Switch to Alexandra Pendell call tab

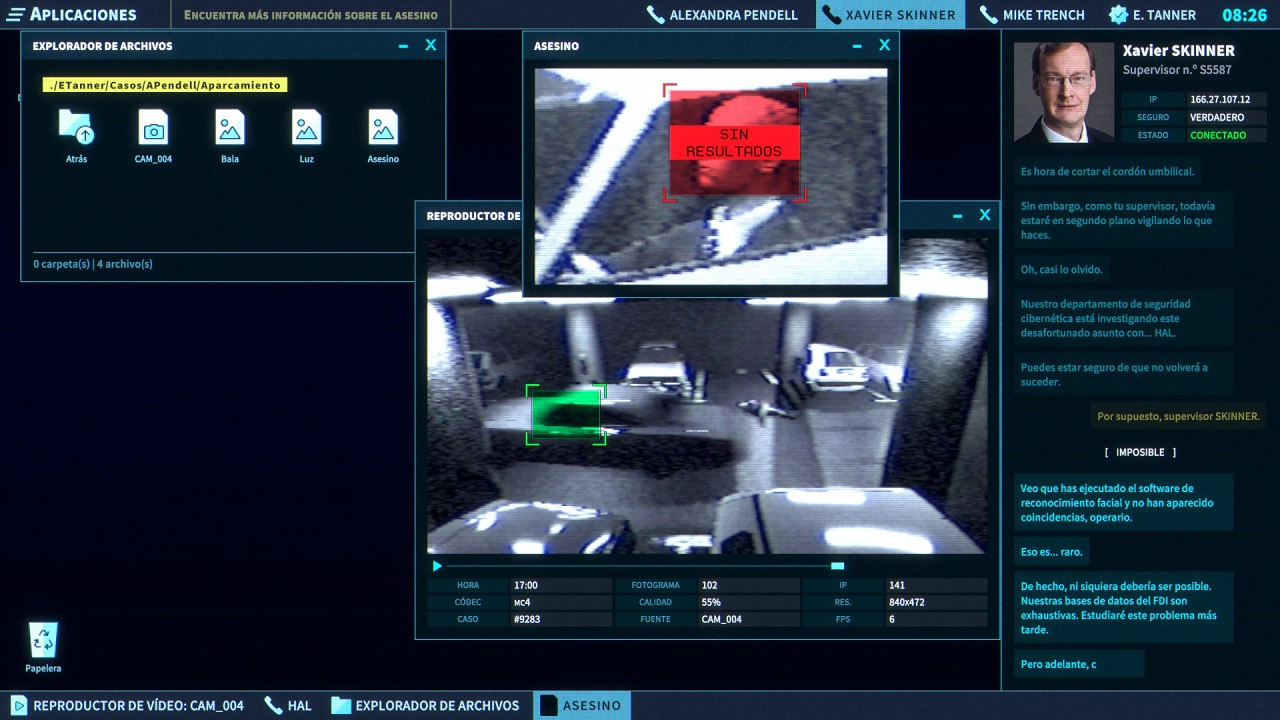[x=722, y=15]
